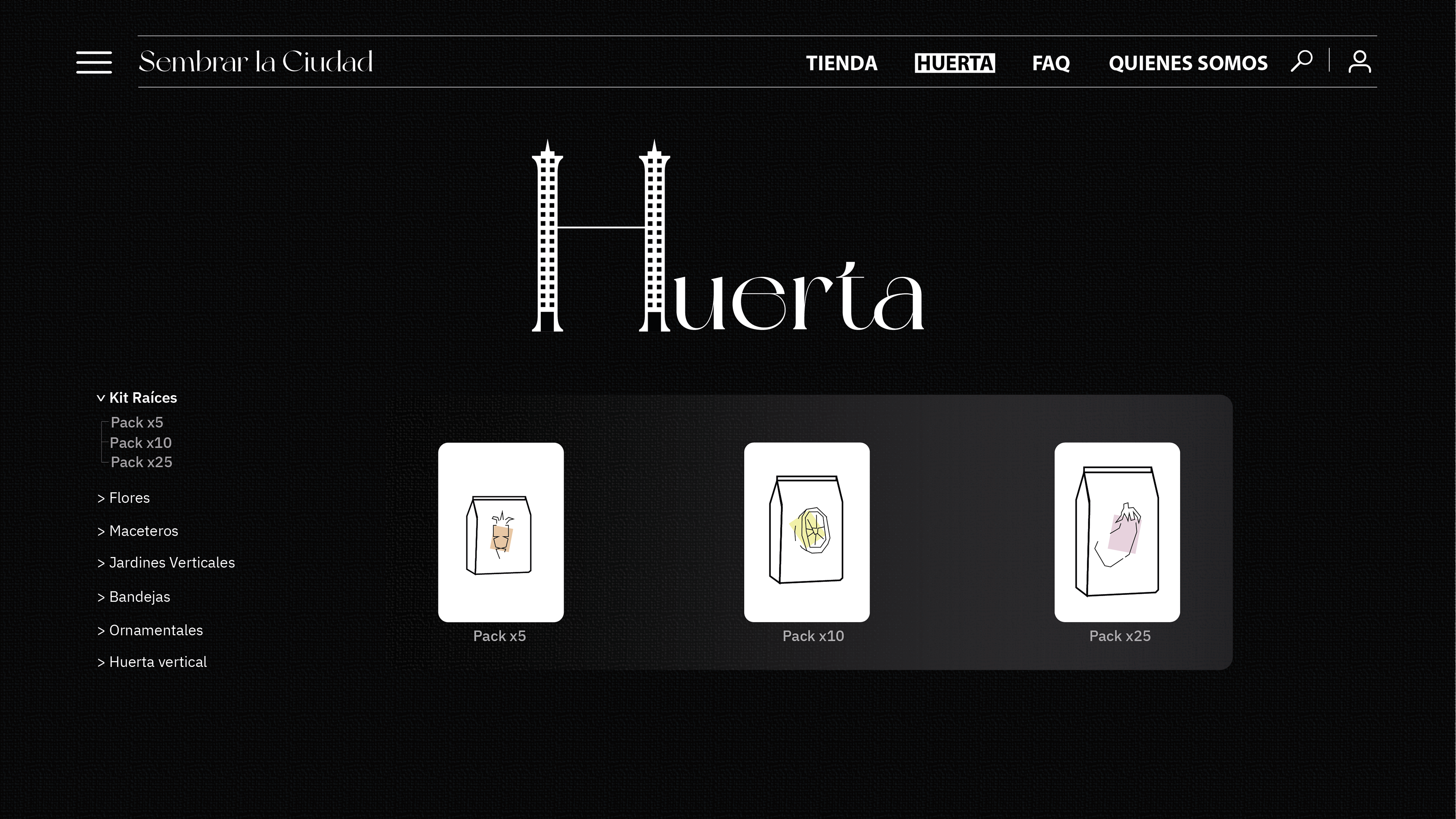Select Pack x25 in sidebar tree

141,462
